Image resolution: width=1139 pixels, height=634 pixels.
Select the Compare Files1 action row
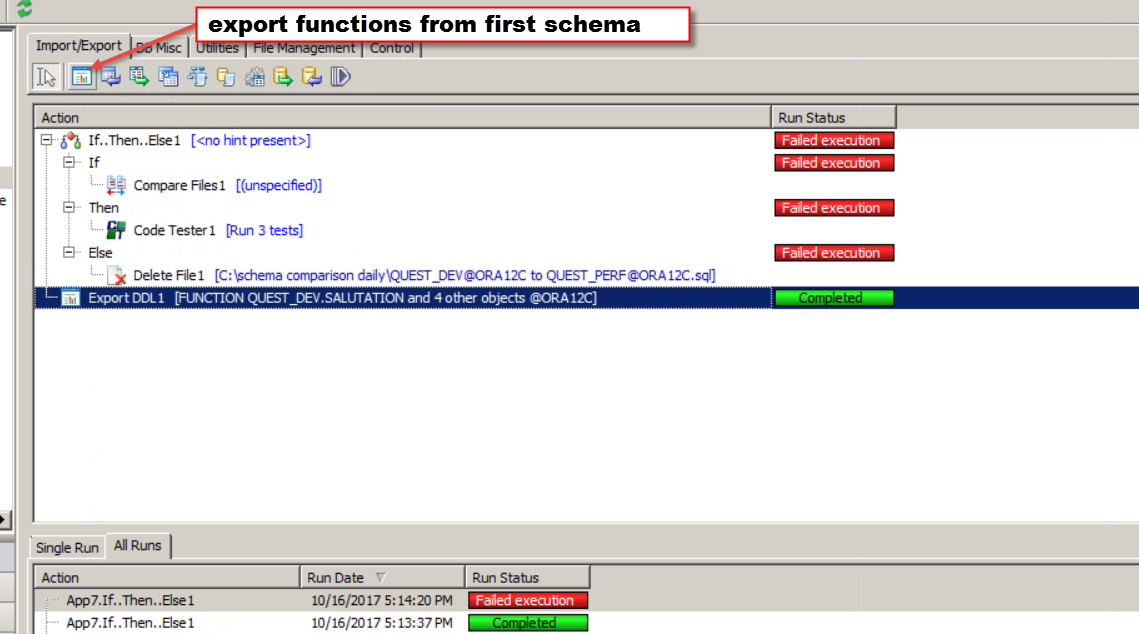(402, 185)
